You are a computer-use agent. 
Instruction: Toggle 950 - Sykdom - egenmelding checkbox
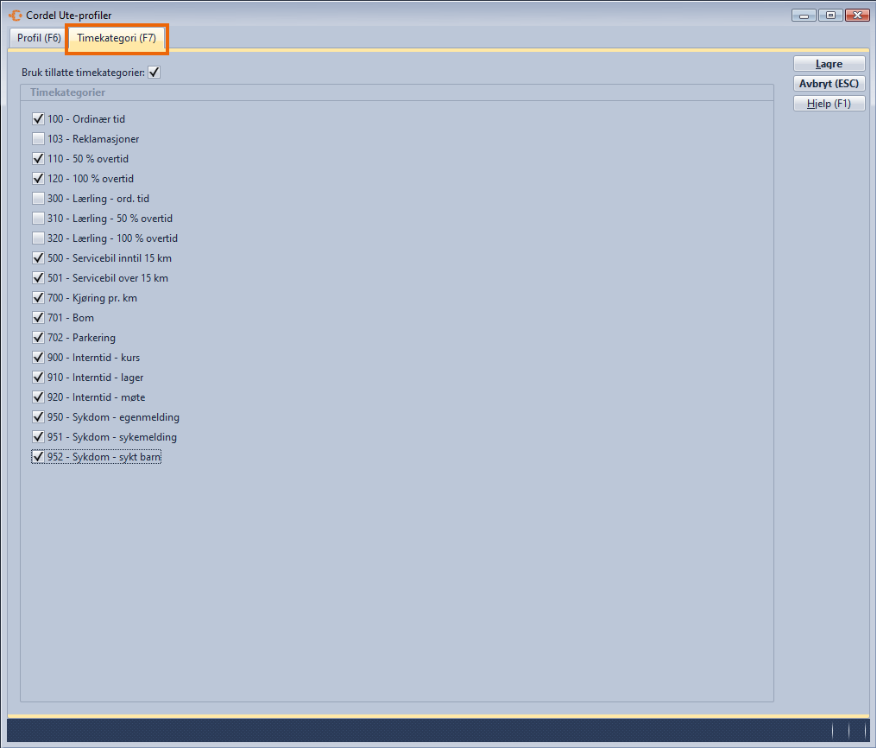point(38,417)
